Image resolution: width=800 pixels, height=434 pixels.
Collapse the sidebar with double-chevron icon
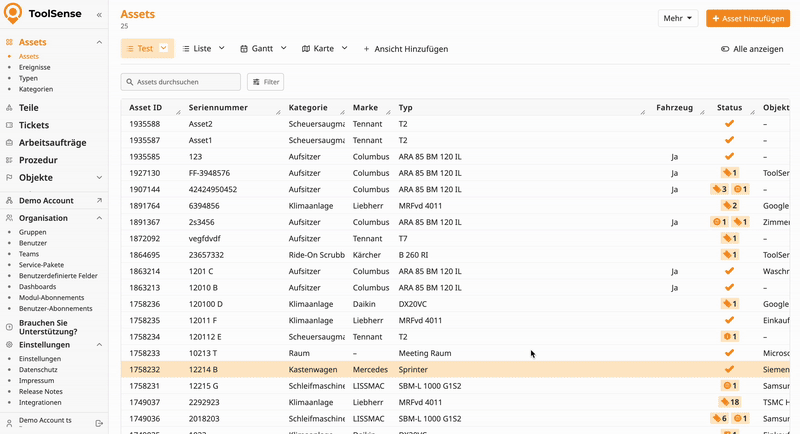click(x=99, y=15)
